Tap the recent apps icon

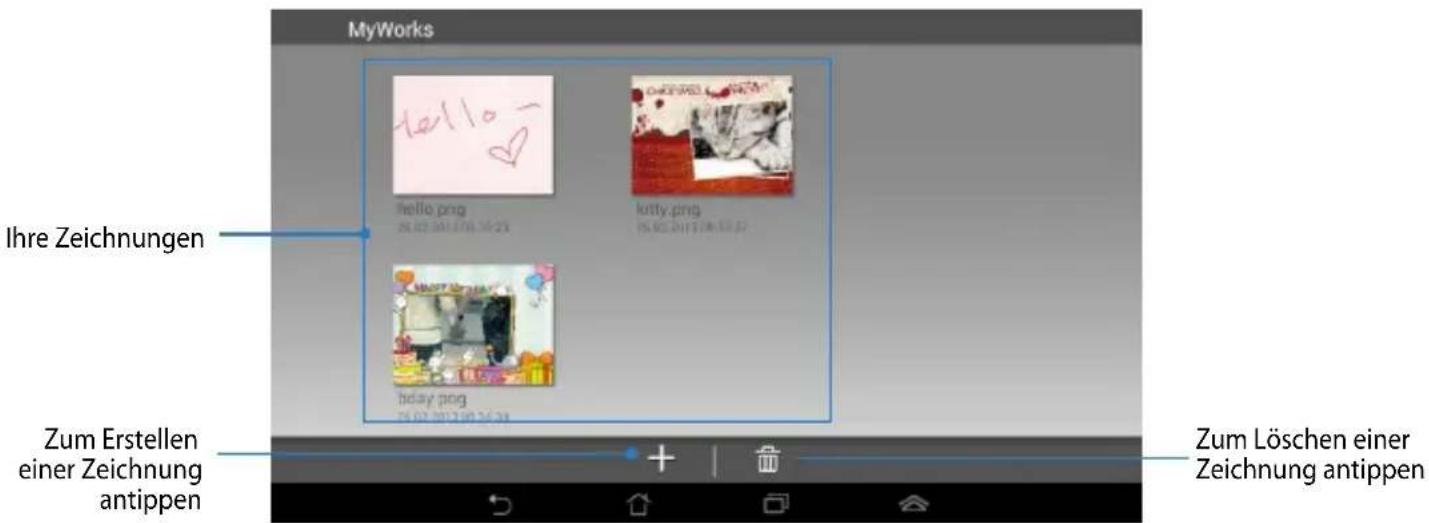774,505
